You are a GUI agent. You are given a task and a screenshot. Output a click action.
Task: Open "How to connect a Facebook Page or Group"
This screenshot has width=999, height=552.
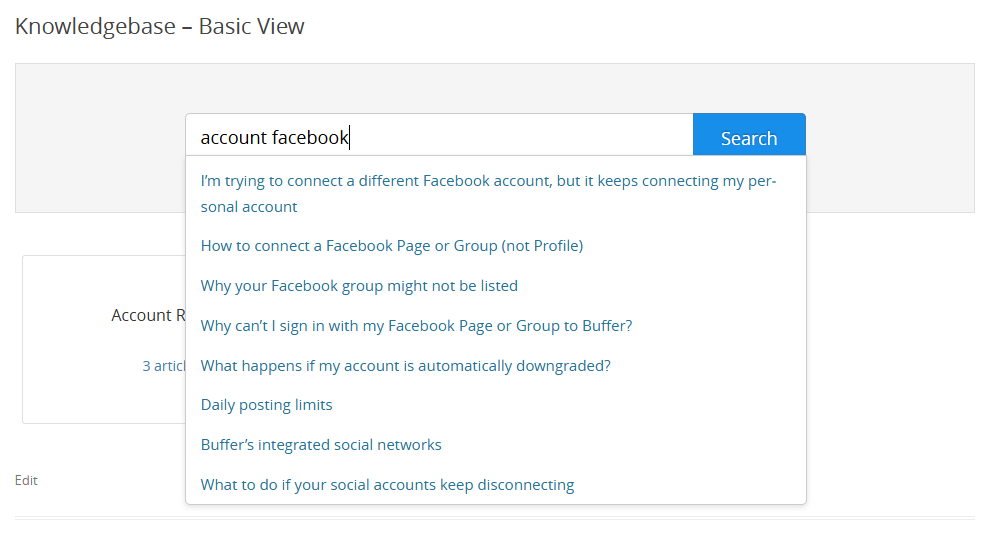pos(392,246)
